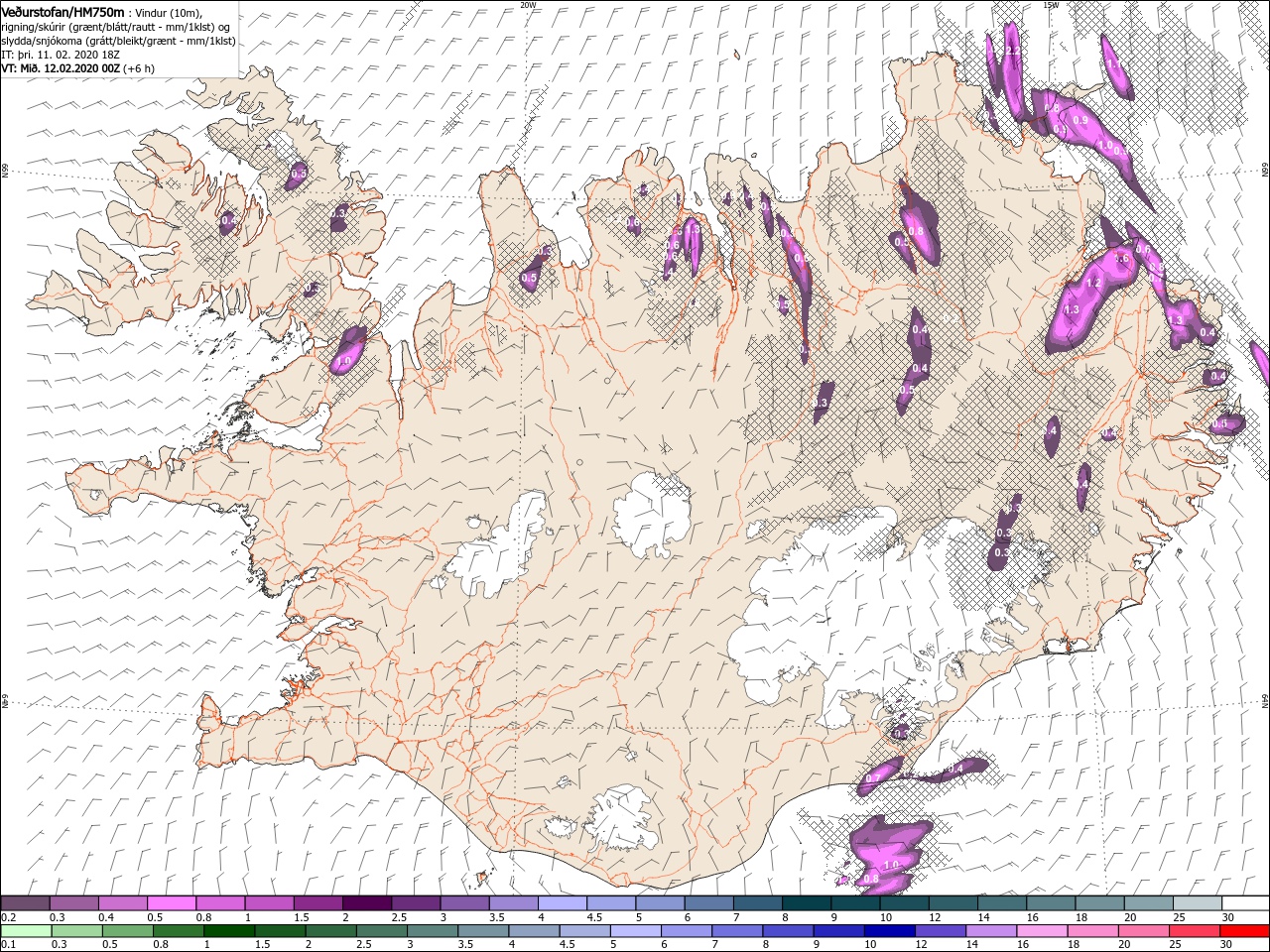Click the lavender snow swatch between 4 and 4.5
Viewport: 1270px width, 952px height.
click(x=562, y=903)
